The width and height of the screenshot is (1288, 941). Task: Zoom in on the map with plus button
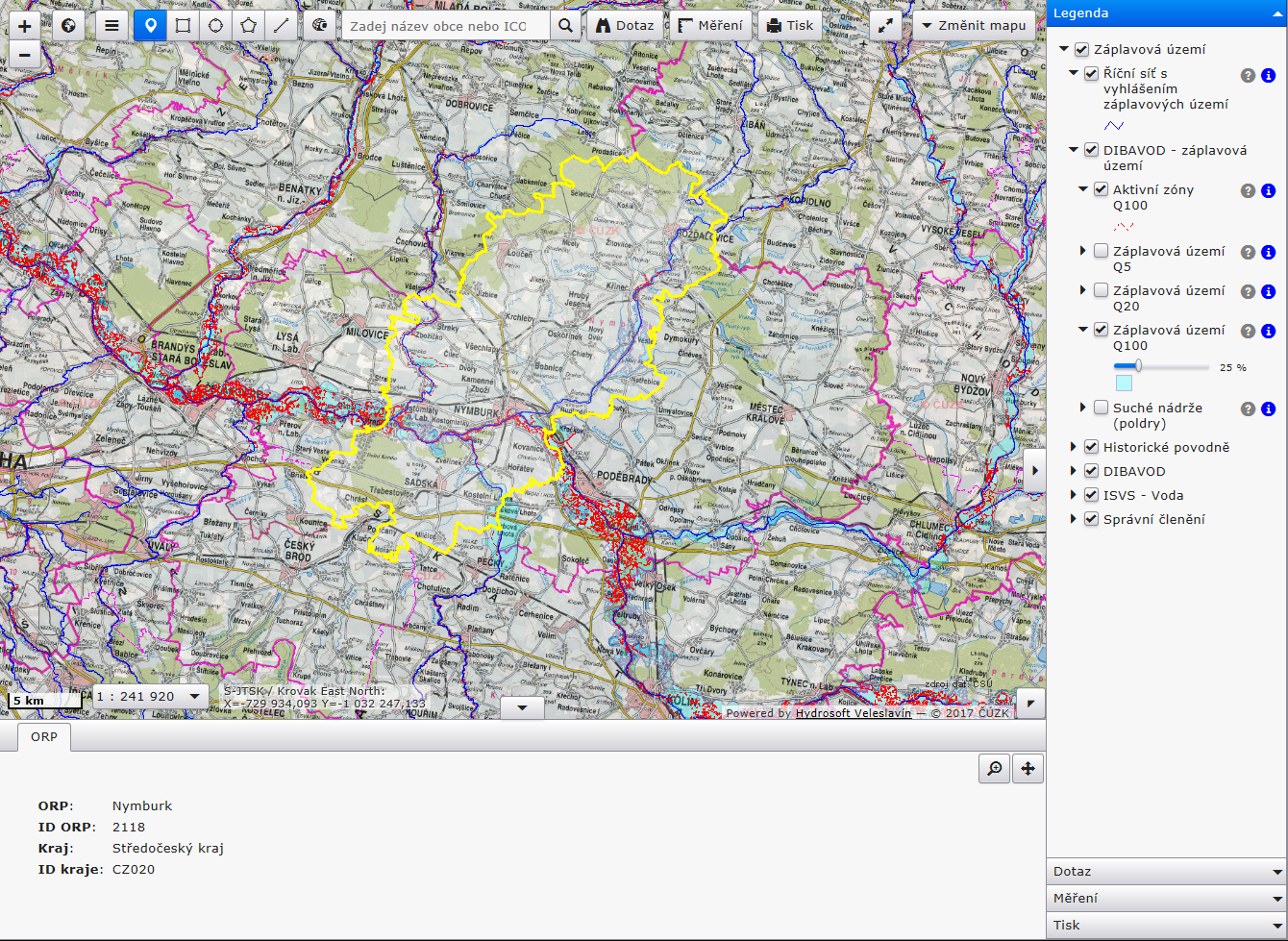[x=24, y=26]
